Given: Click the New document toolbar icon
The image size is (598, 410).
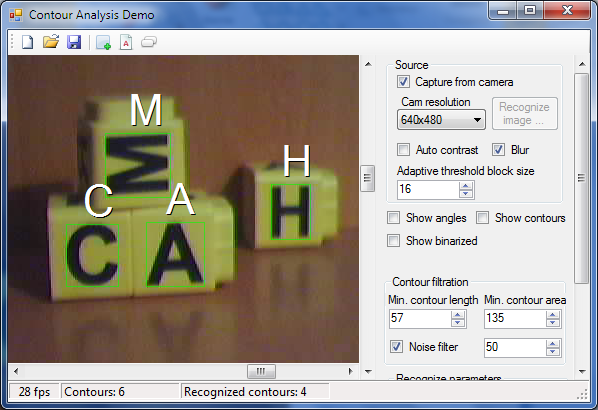Looking at the screenshot, I should pyautogui.click(x=27, y=42).
